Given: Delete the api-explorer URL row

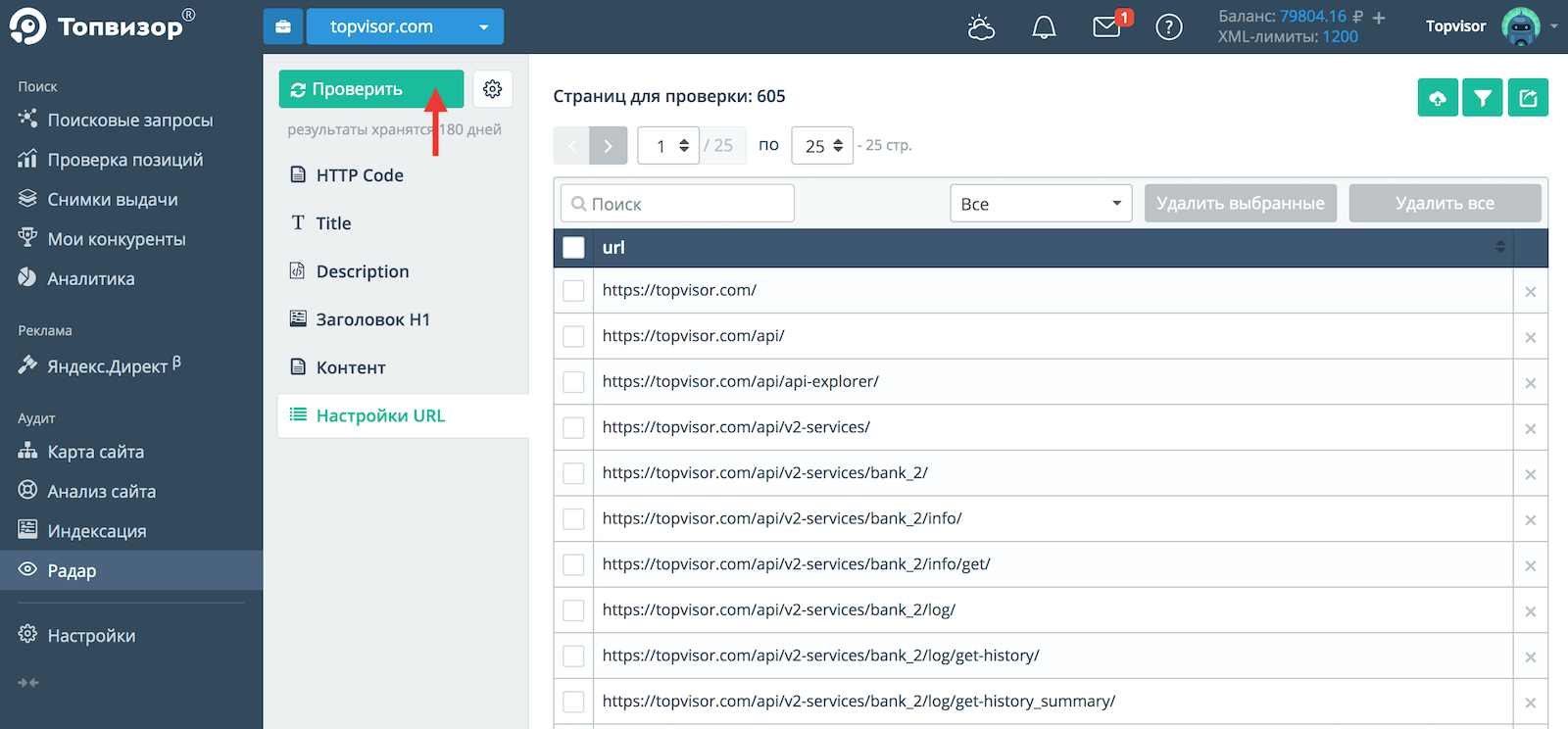Looking at the screenshot, I should (1531, 383).
